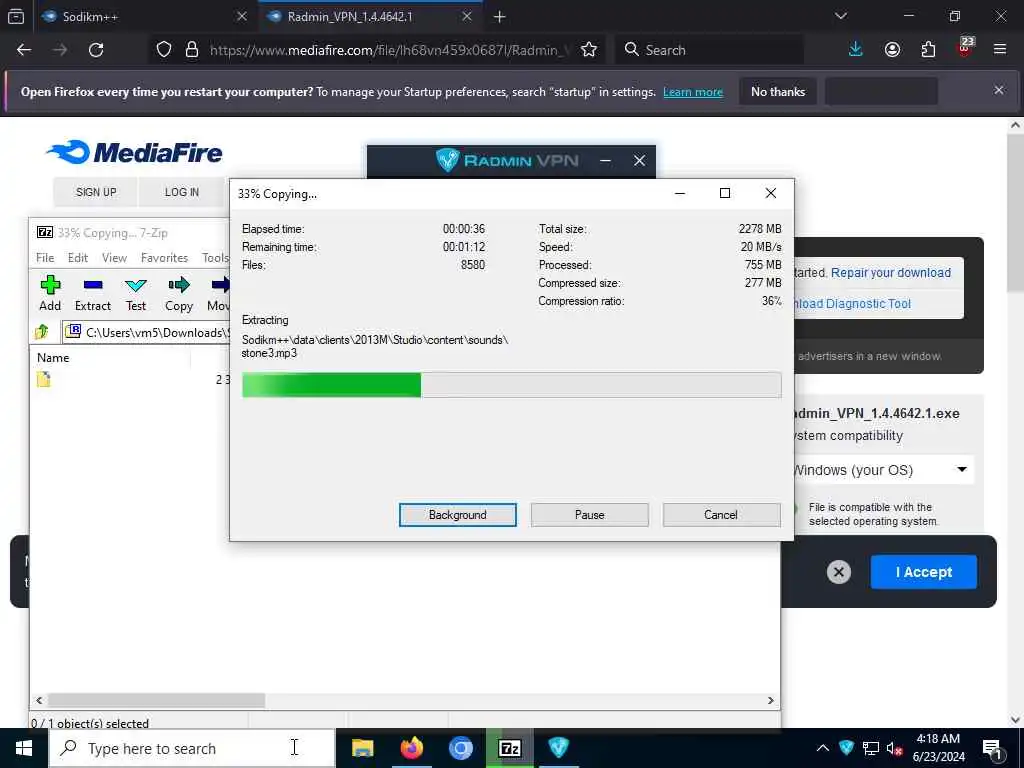Show hidden system tray icons
1024x768 pixels.
pyautogui.click(x=823, y=748)
